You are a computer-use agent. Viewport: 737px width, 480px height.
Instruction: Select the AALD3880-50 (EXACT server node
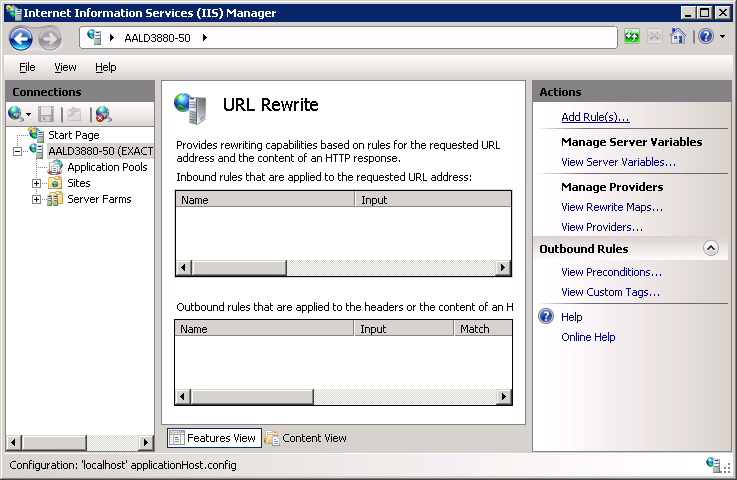[x=101, y=151]
